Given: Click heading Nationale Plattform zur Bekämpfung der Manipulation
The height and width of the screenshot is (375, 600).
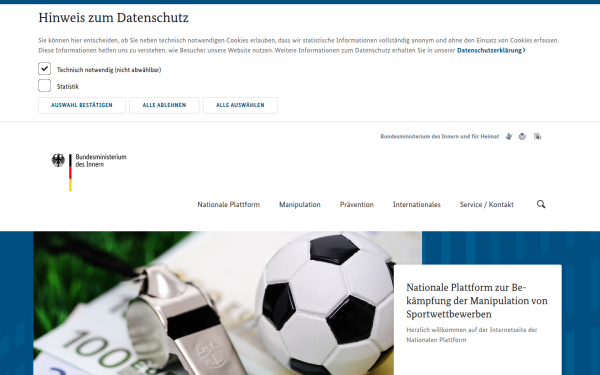Looking at the screenshot, I should [x=477, y=301].
